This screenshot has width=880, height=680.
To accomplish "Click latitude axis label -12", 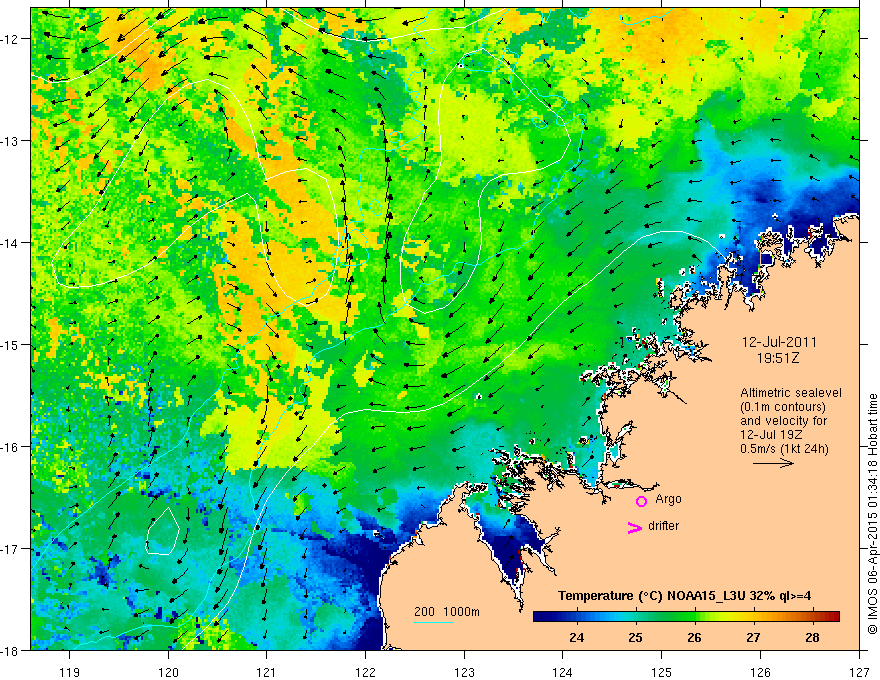I will 10,39.
